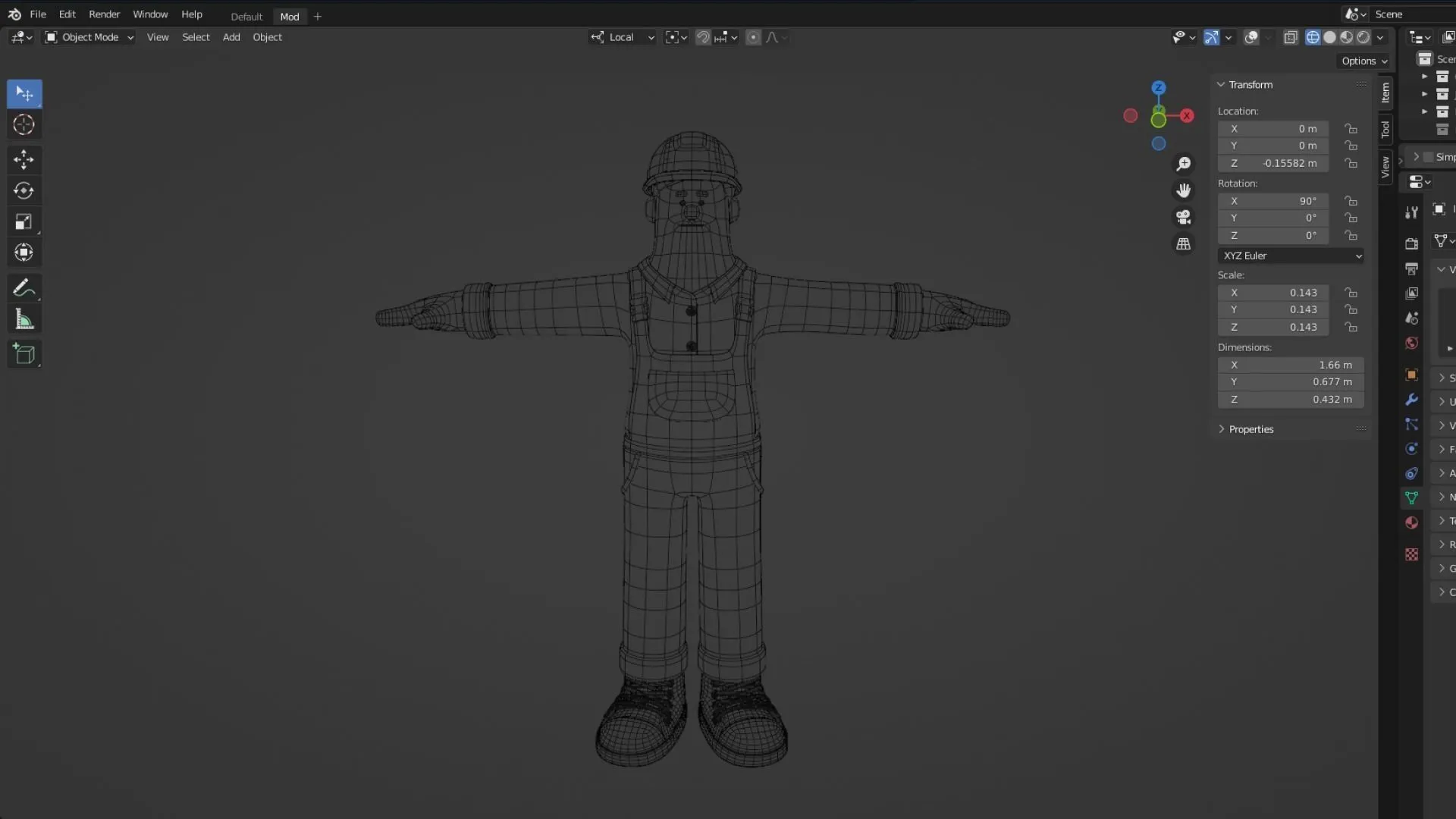Open the Material properties tab
Image resolution: width=1456 pixels, height=819 pixels.
point(1411,522)
